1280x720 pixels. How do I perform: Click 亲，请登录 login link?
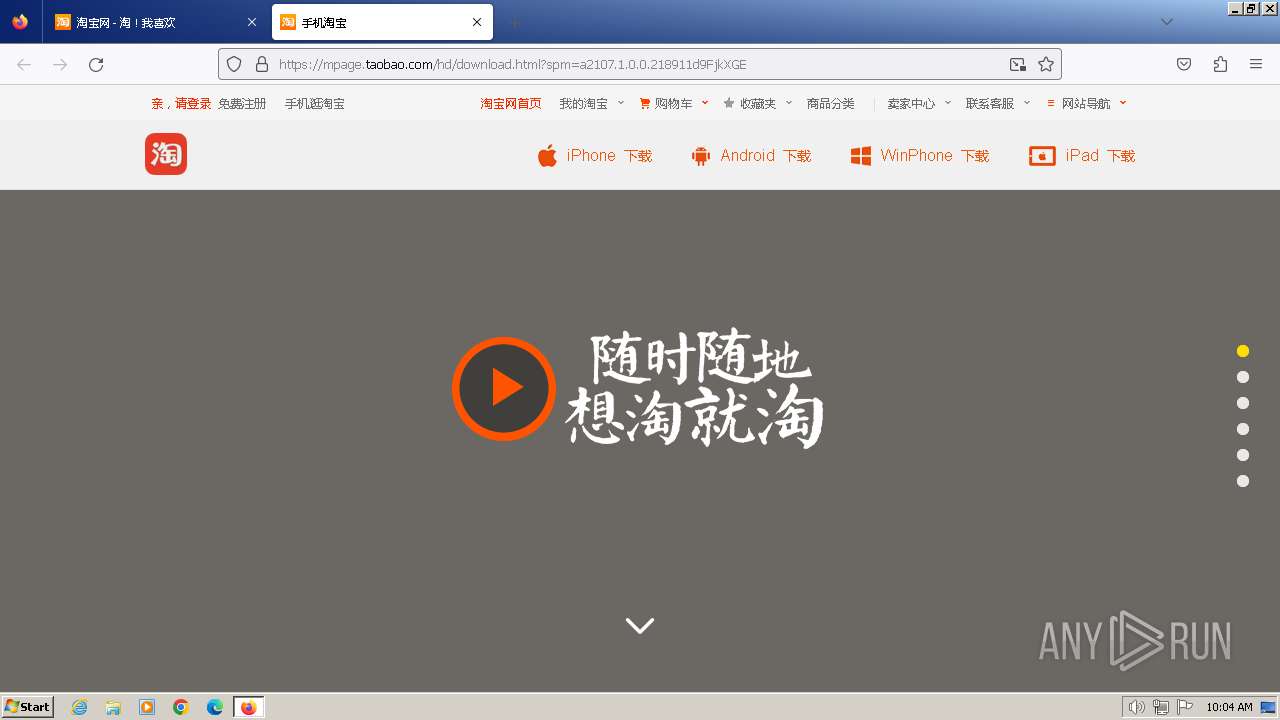[181, 103]
